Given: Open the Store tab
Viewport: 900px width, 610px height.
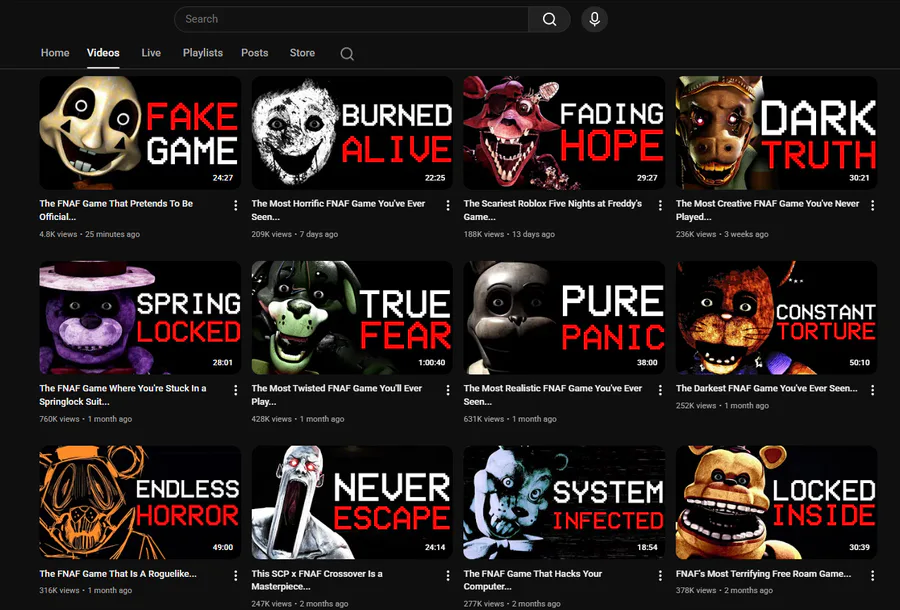Looking at the screenshot, I should pos(302,53).
